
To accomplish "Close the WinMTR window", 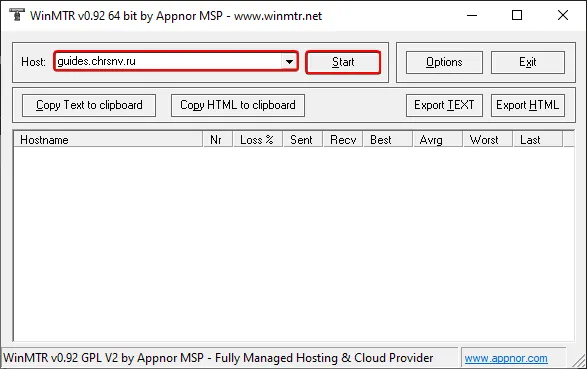I will pos(563,15).
